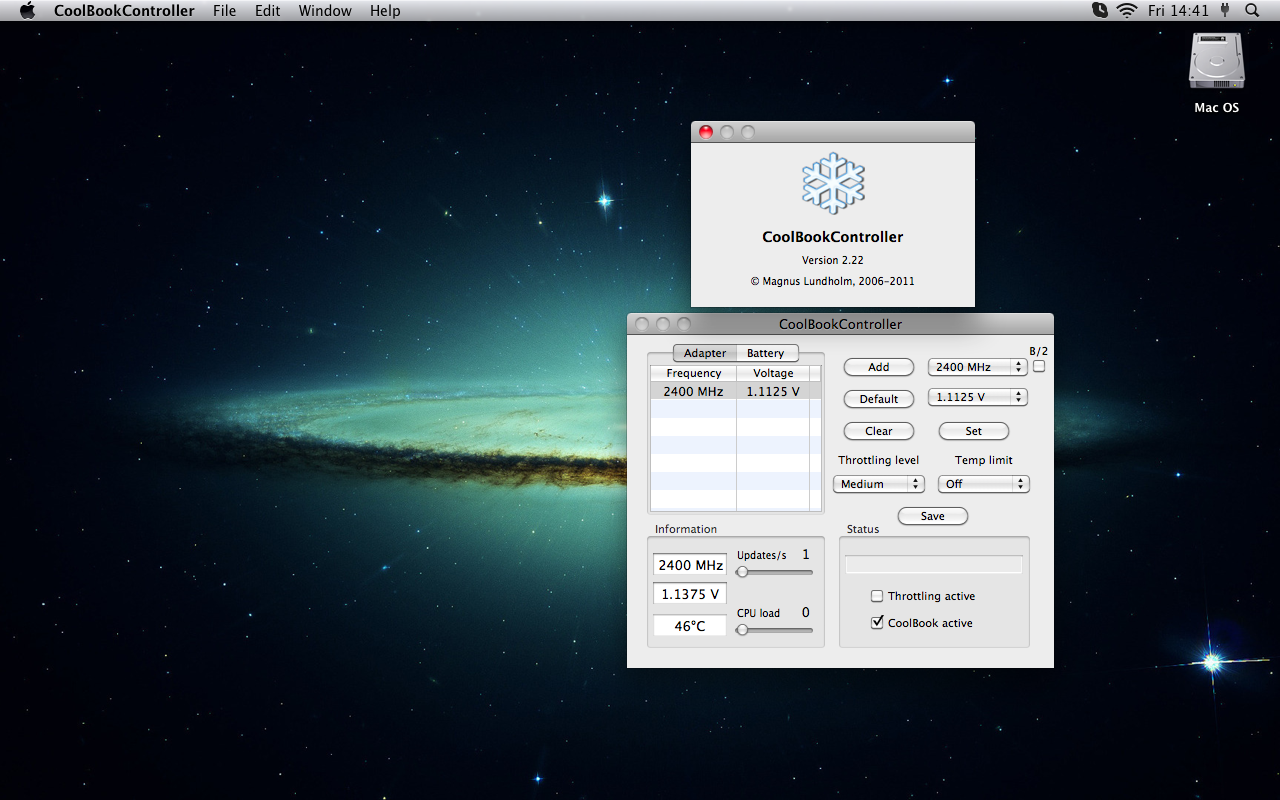This screenshot has width=1280, height=800.
Task: Click the Add button
Action: [x=879, y=367]
